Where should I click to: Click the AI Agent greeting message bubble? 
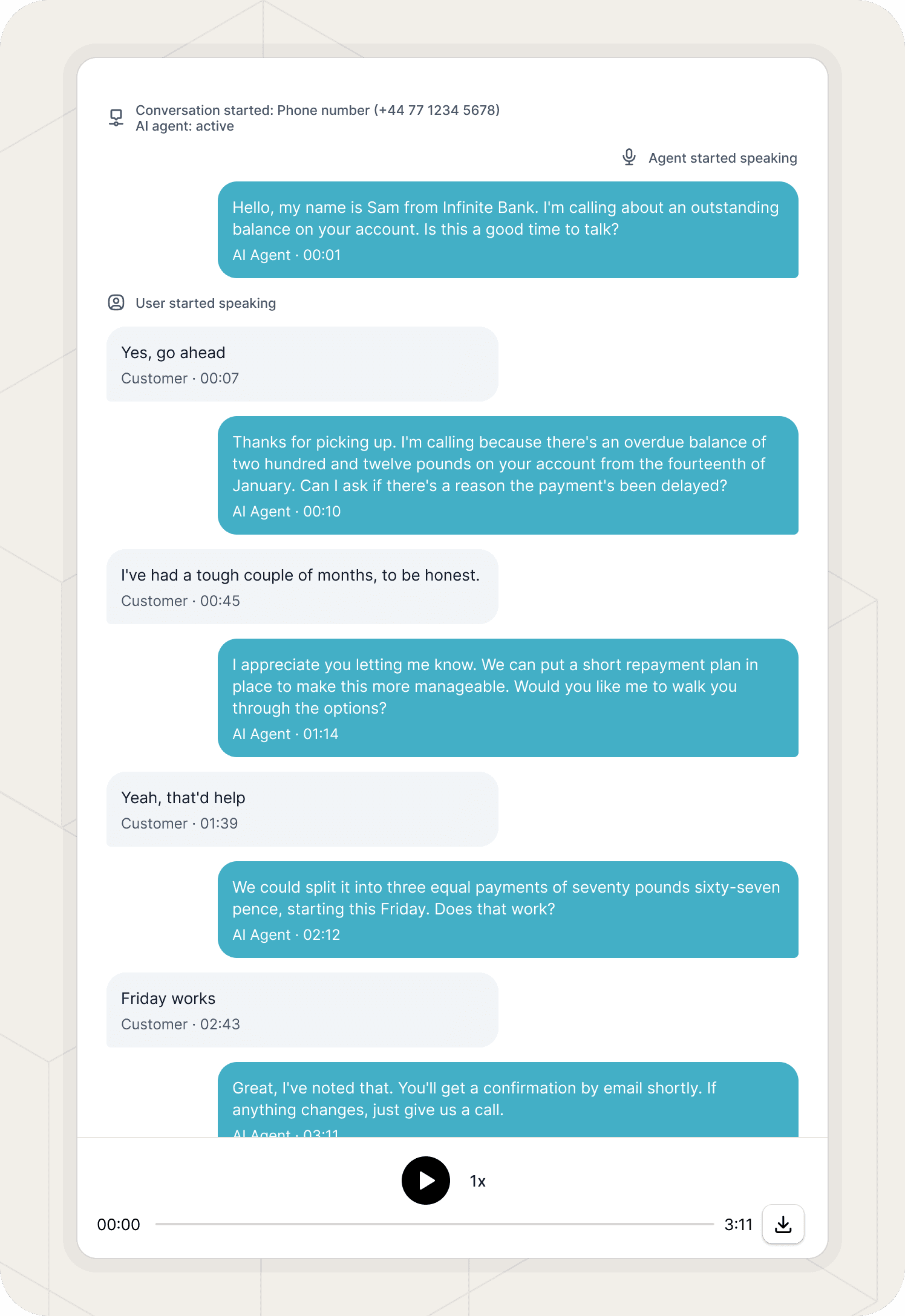[508, 230]
